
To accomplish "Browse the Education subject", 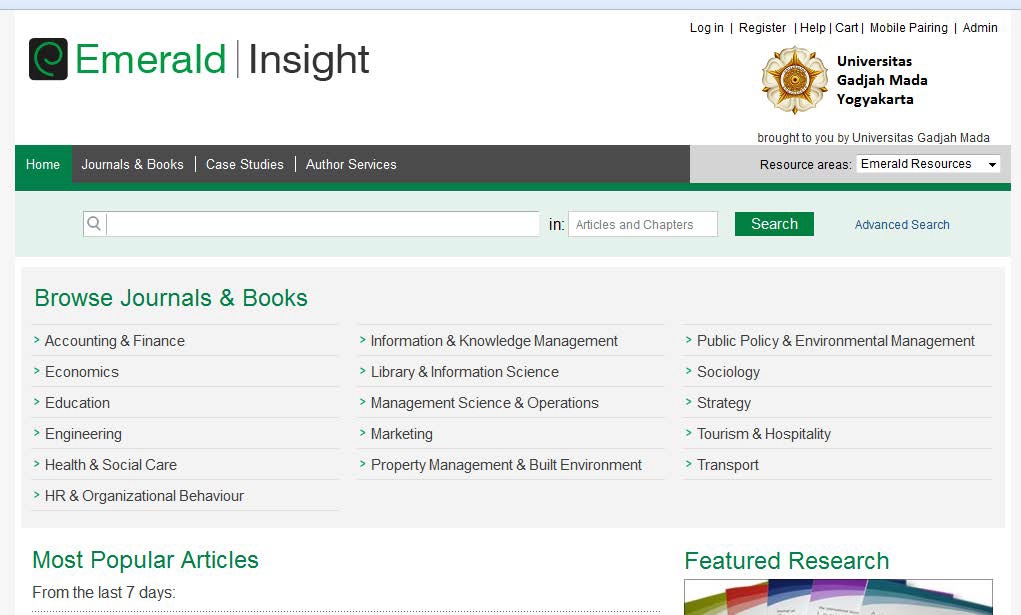I will pos(77,403).
